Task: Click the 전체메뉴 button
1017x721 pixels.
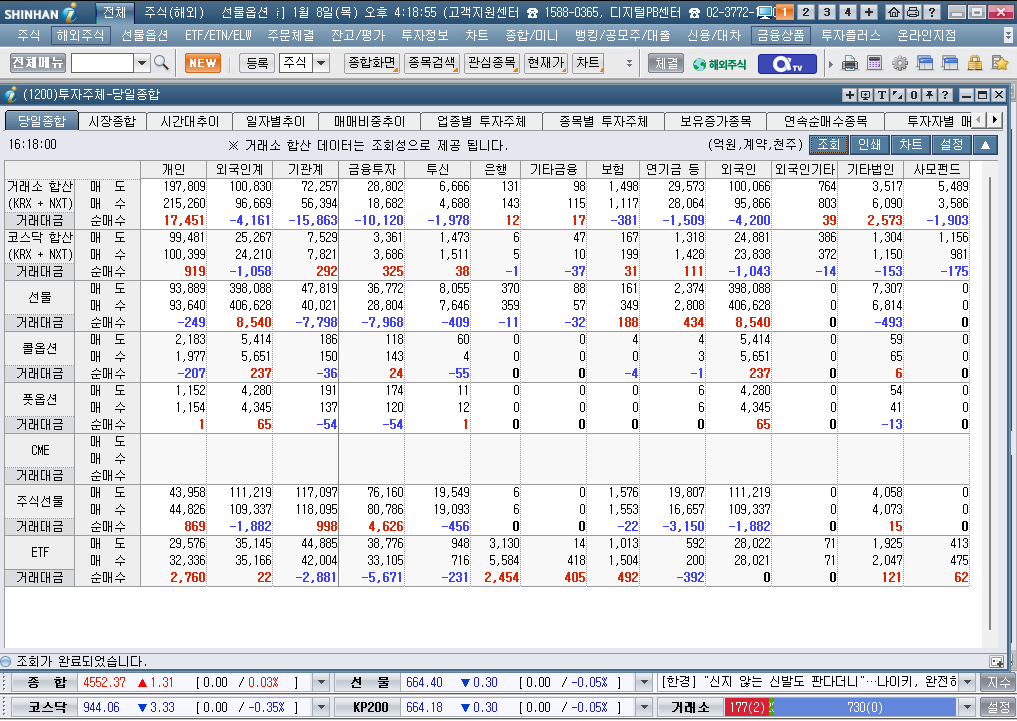Action: pos(38,63)
